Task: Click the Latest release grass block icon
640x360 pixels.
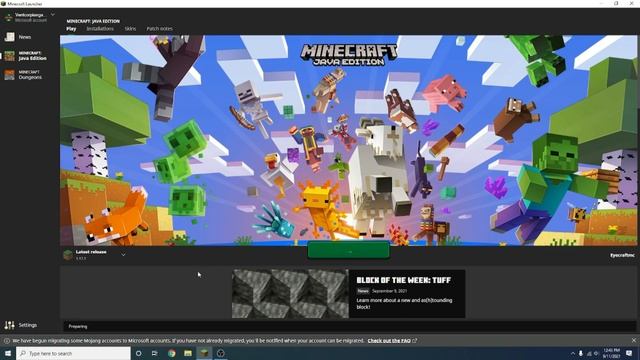Action: [x=68, y=255]
